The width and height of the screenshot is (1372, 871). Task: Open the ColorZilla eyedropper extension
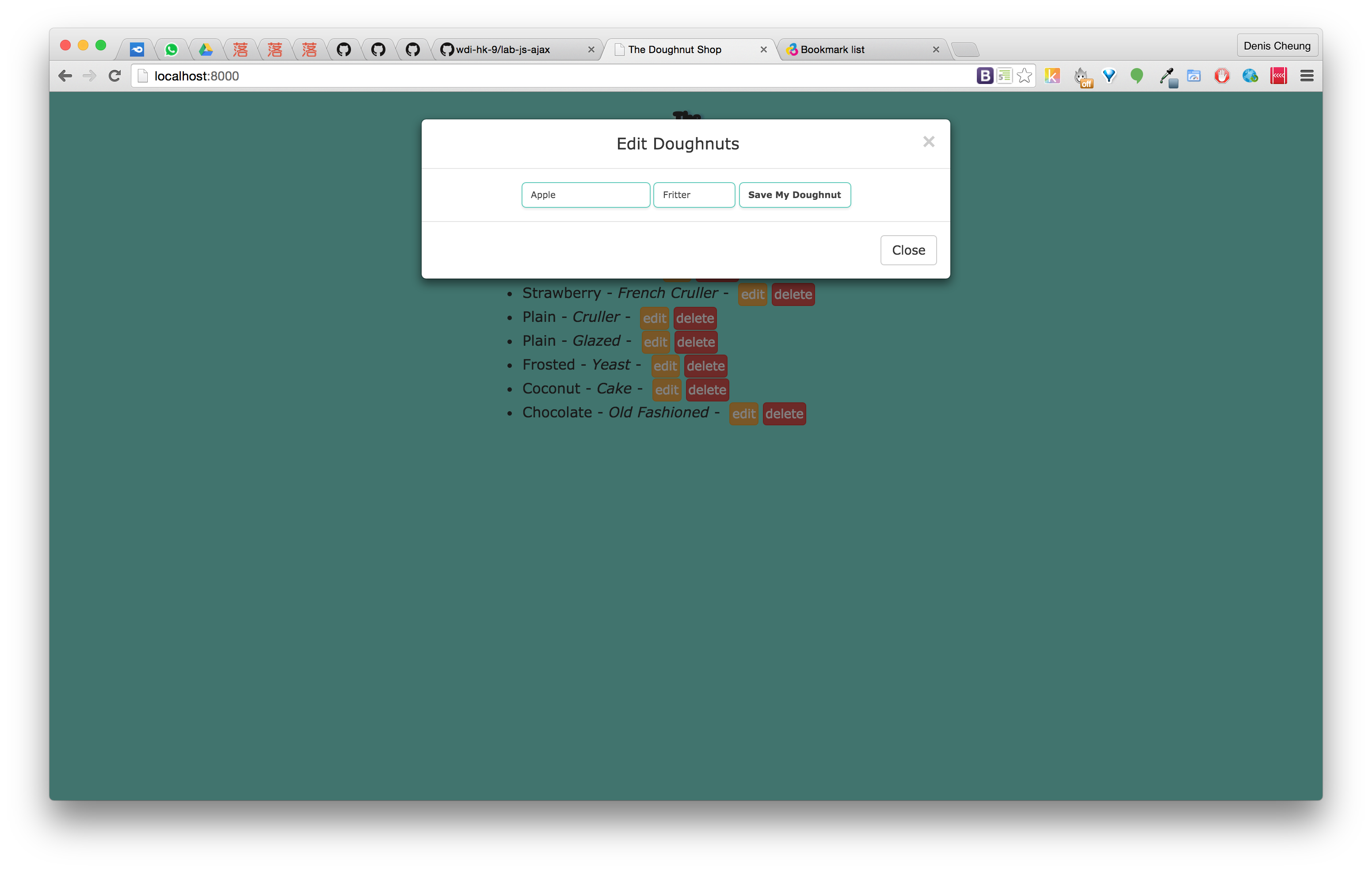pyautogui.click(x=1167, y=76)
